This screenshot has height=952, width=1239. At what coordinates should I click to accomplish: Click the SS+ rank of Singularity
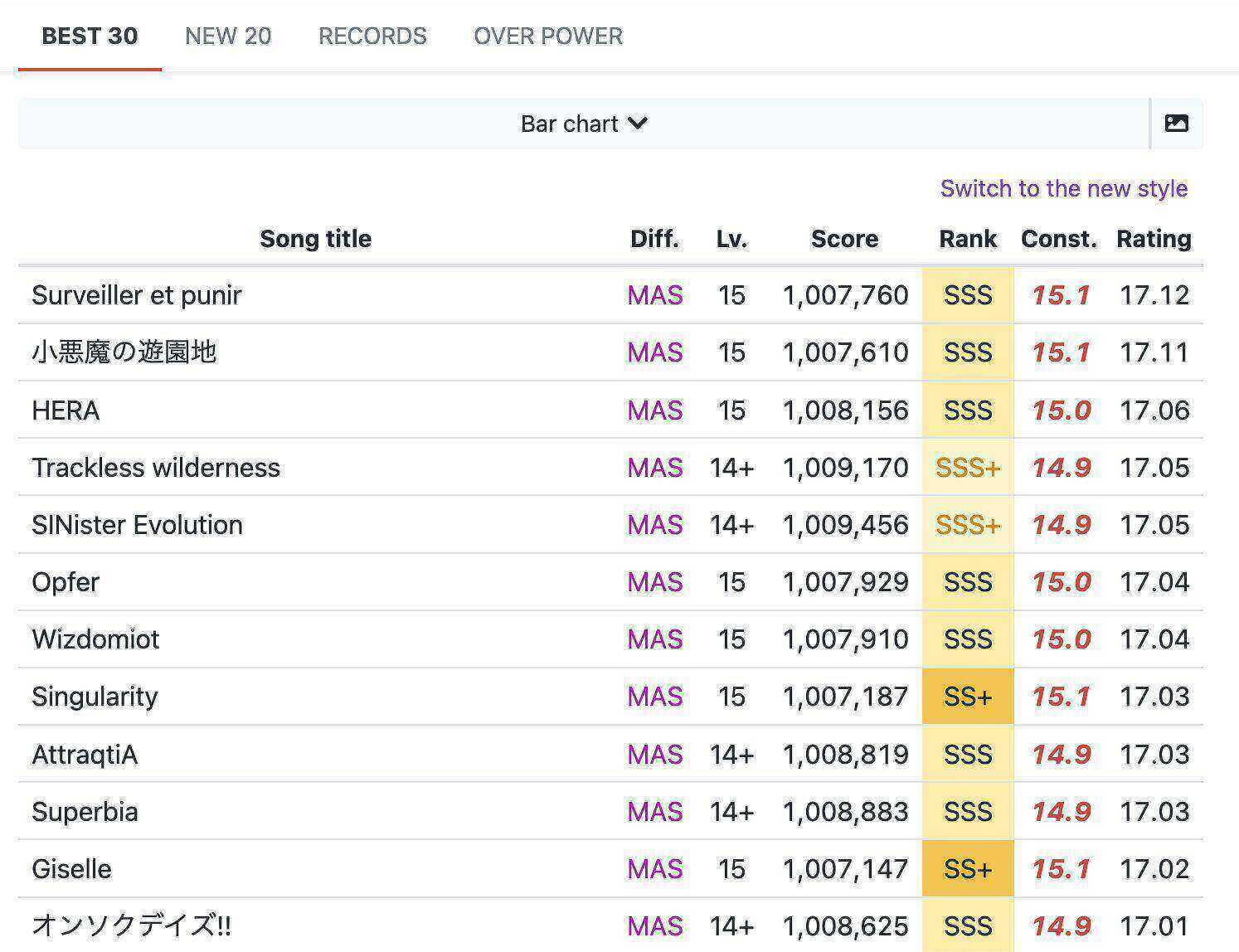coord(968,697)
